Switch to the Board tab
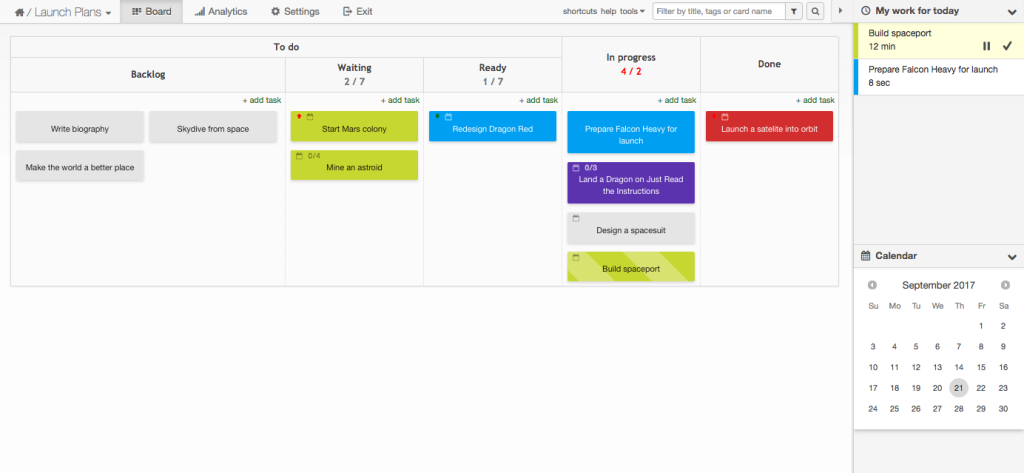This screenshot has height=473, width=1024. 152,12
